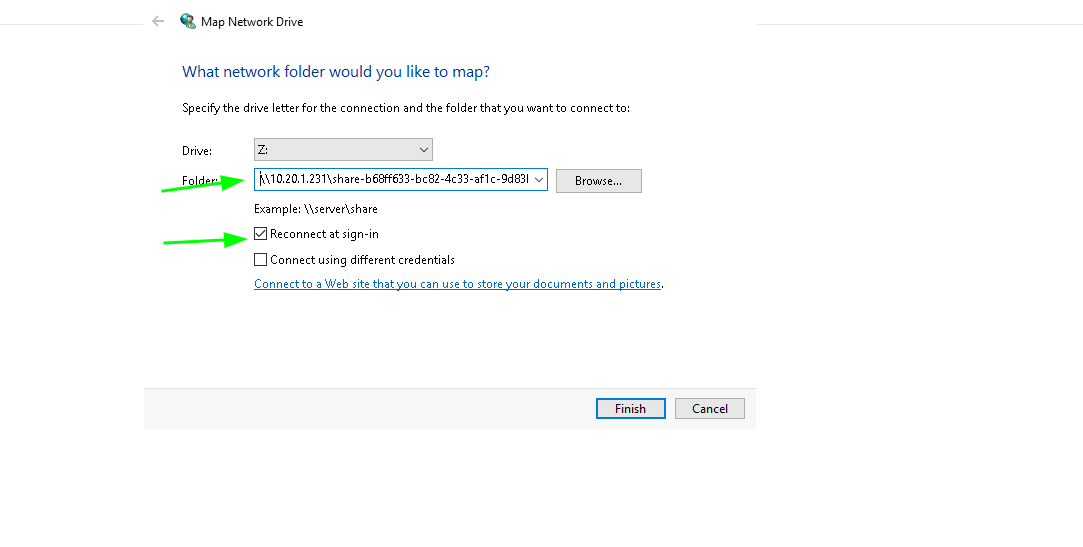Expand the Folder path history dropdown arrow
The image size is (1083, 547).
(539, 180)
